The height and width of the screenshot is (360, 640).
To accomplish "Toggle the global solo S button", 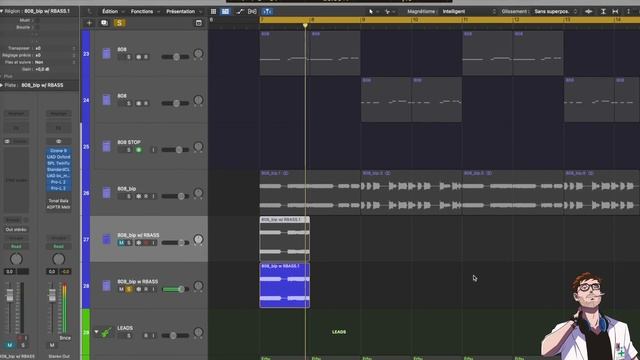I will tap(120, 23).
